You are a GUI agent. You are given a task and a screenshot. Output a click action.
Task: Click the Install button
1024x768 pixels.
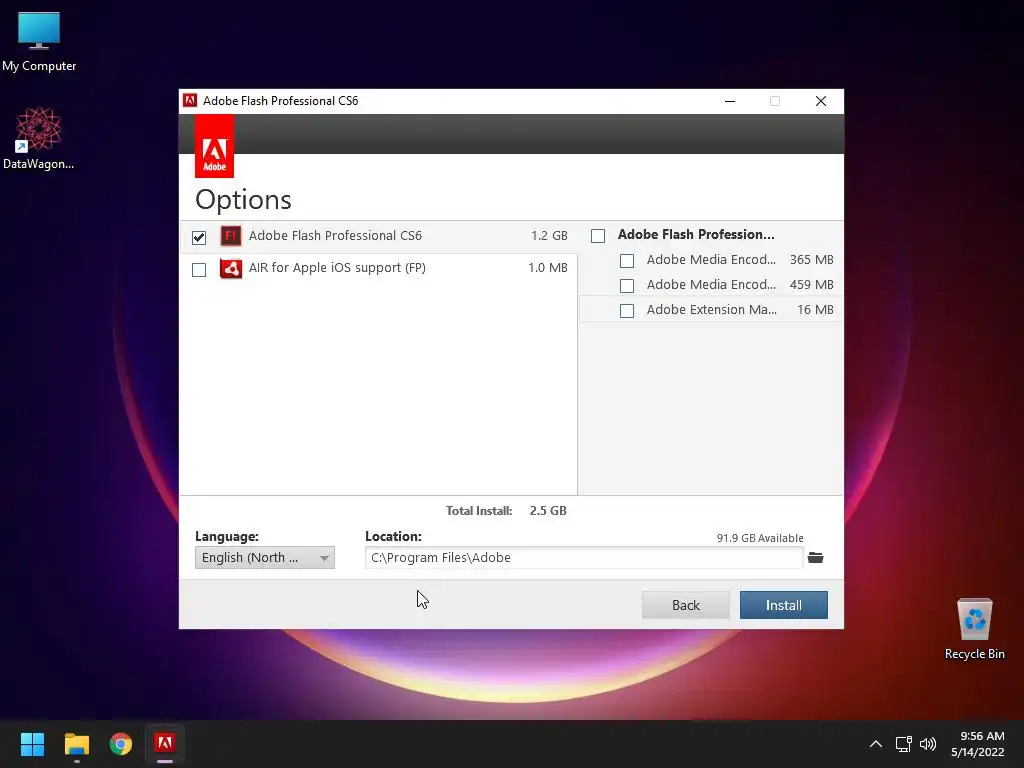click(x=784, y=605)
